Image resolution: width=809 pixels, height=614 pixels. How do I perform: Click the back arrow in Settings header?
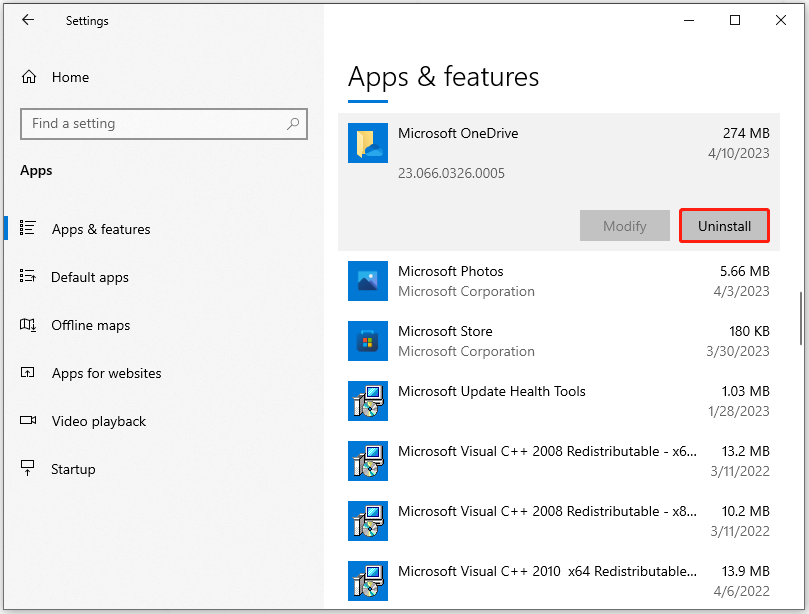click(27, 20)
